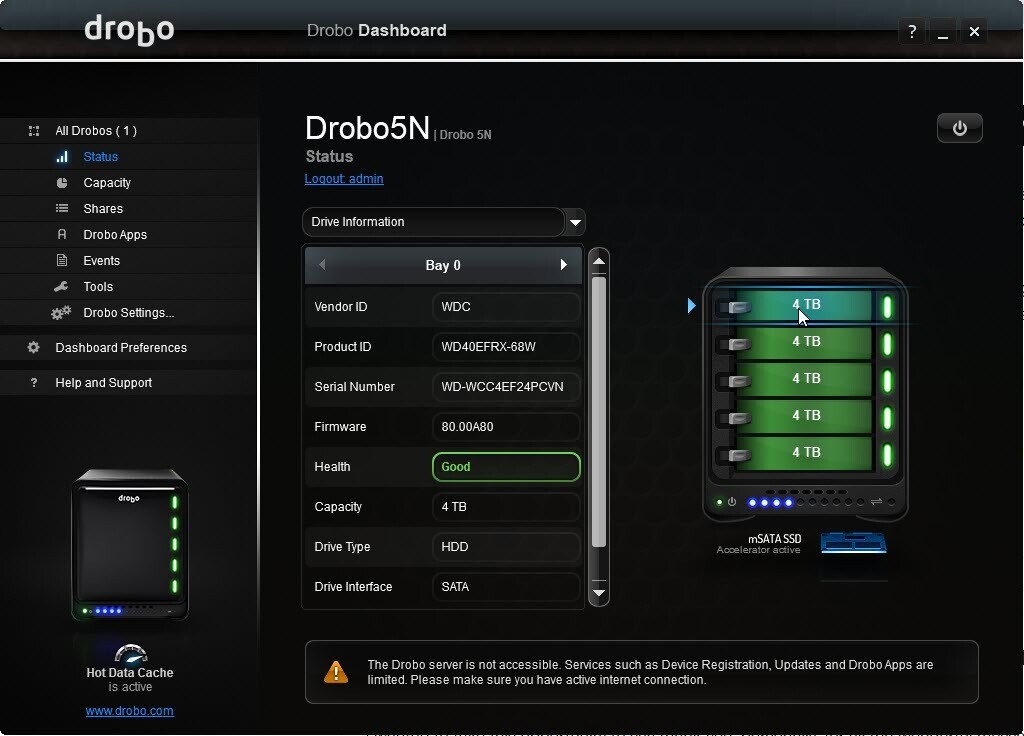Screen dimensions: 1024x736
Task: Click the Capacity pie-chart icon
Action: point(62,183)
